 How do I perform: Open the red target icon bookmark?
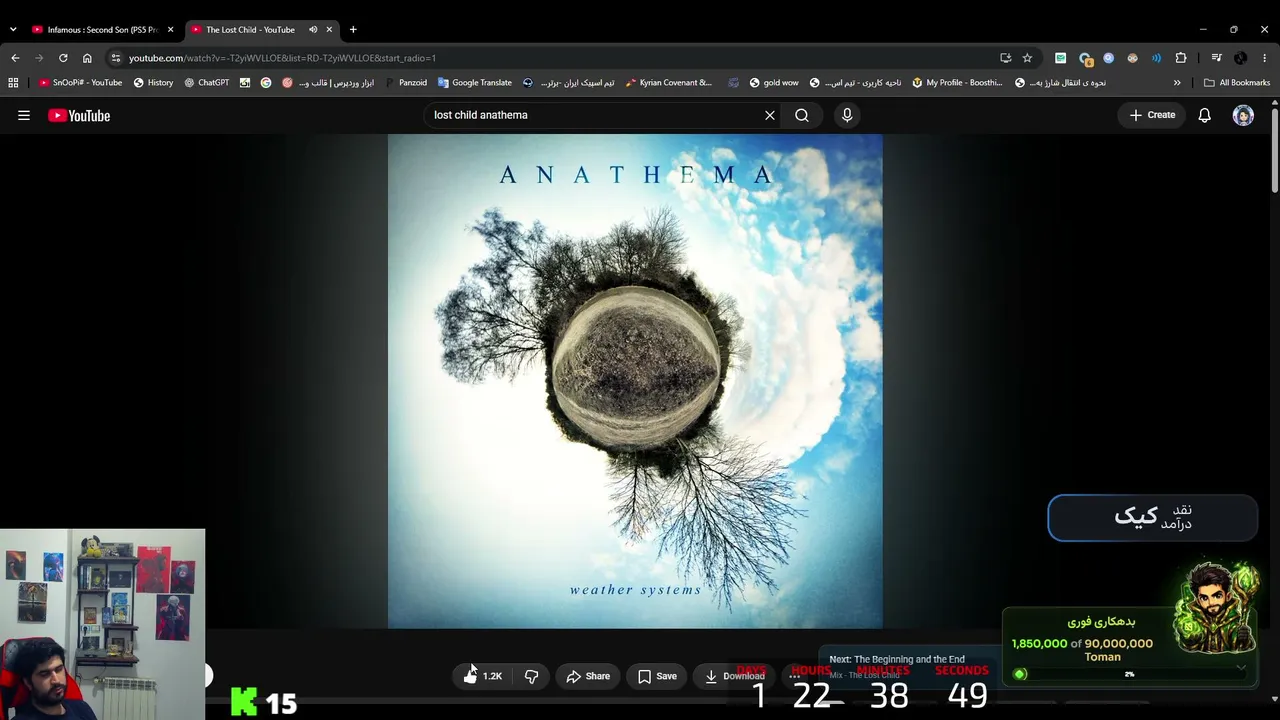click(x=288, y=83)
